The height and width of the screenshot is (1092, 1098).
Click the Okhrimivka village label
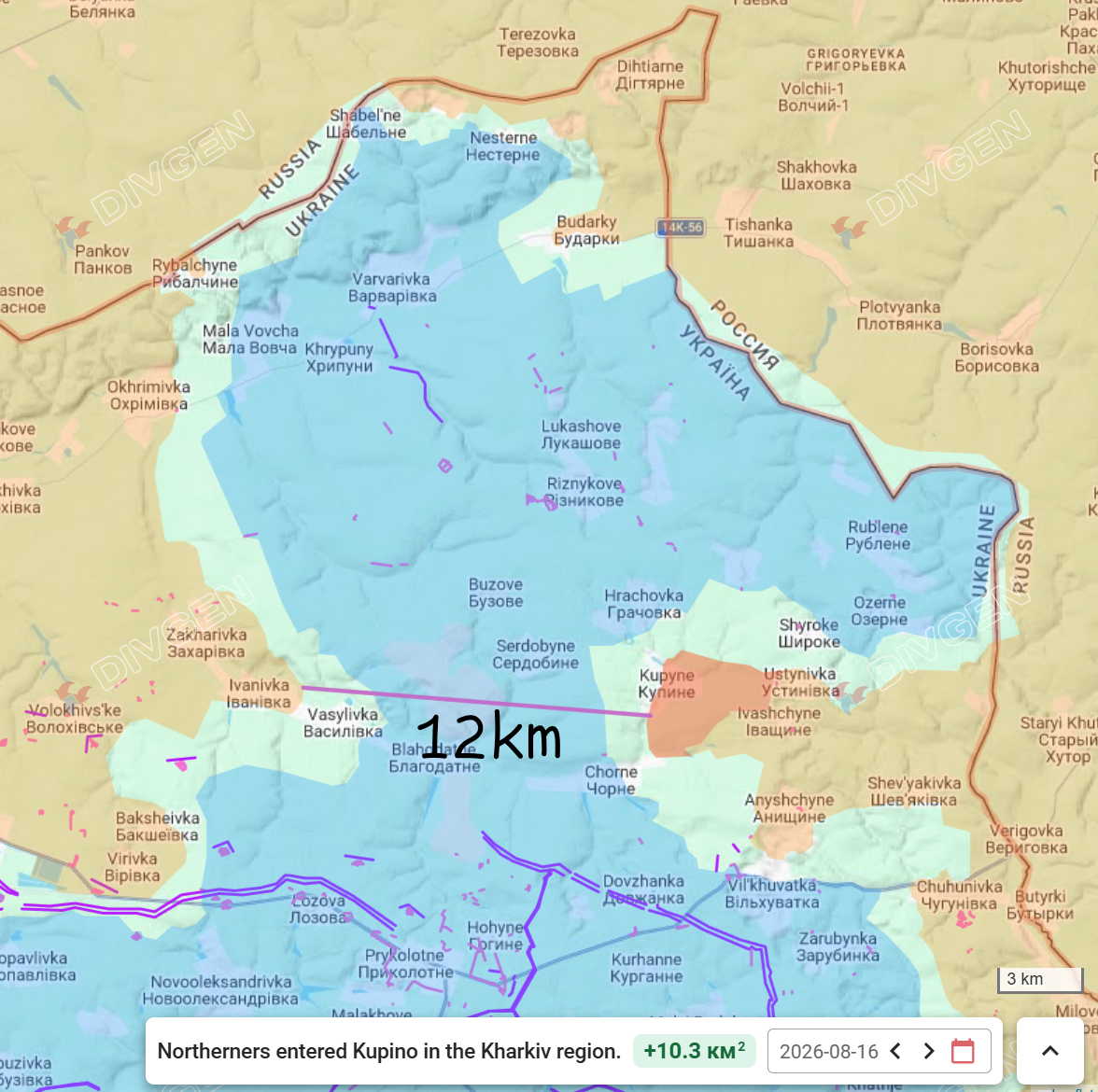(148, 396)
